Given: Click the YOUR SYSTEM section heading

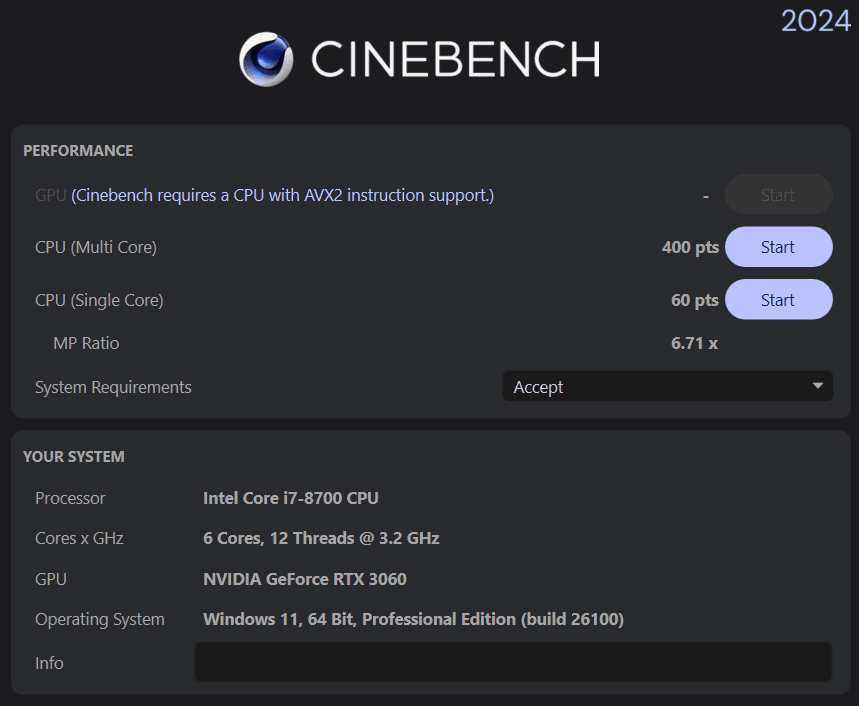Looking at the screenshot, I should (x=74, y=456).
